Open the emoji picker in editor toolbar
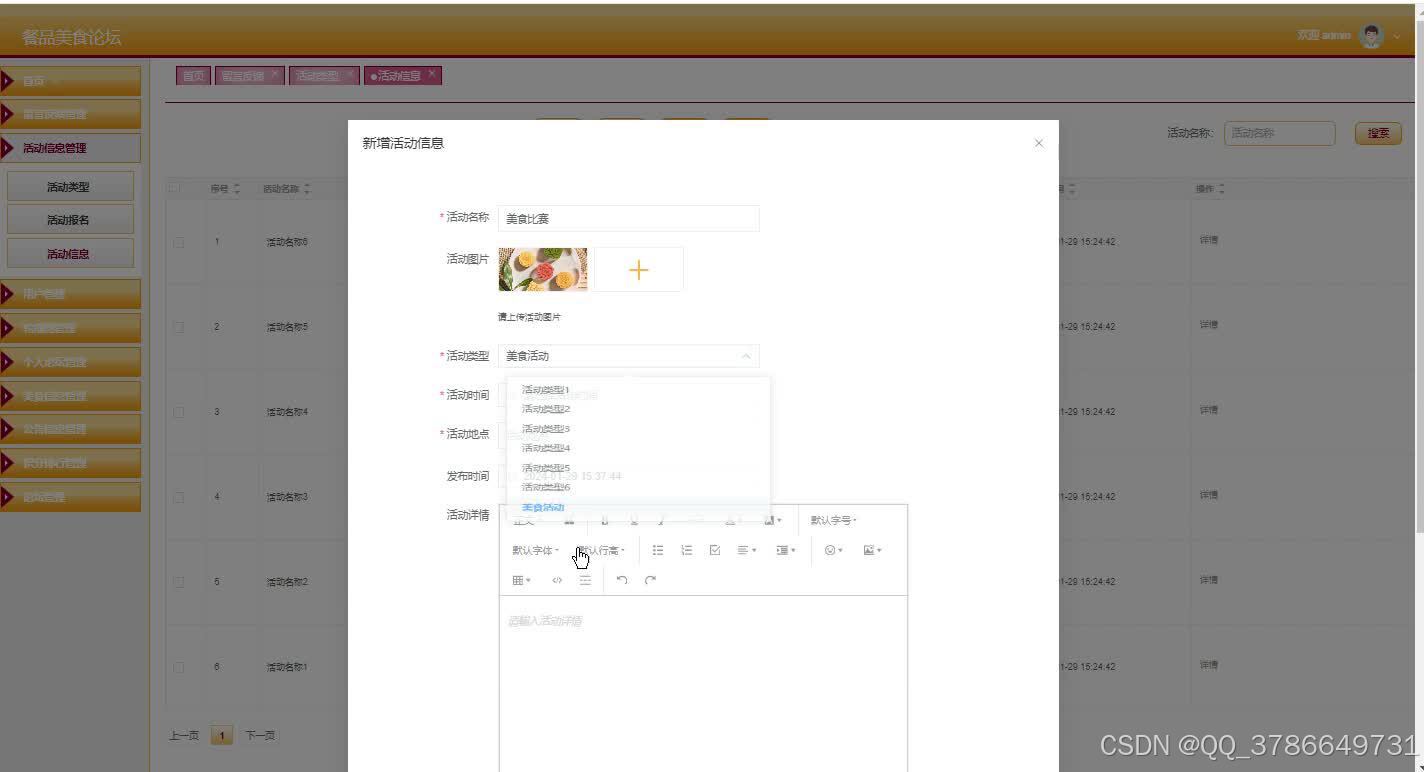1424x772 pixels. 833,550
